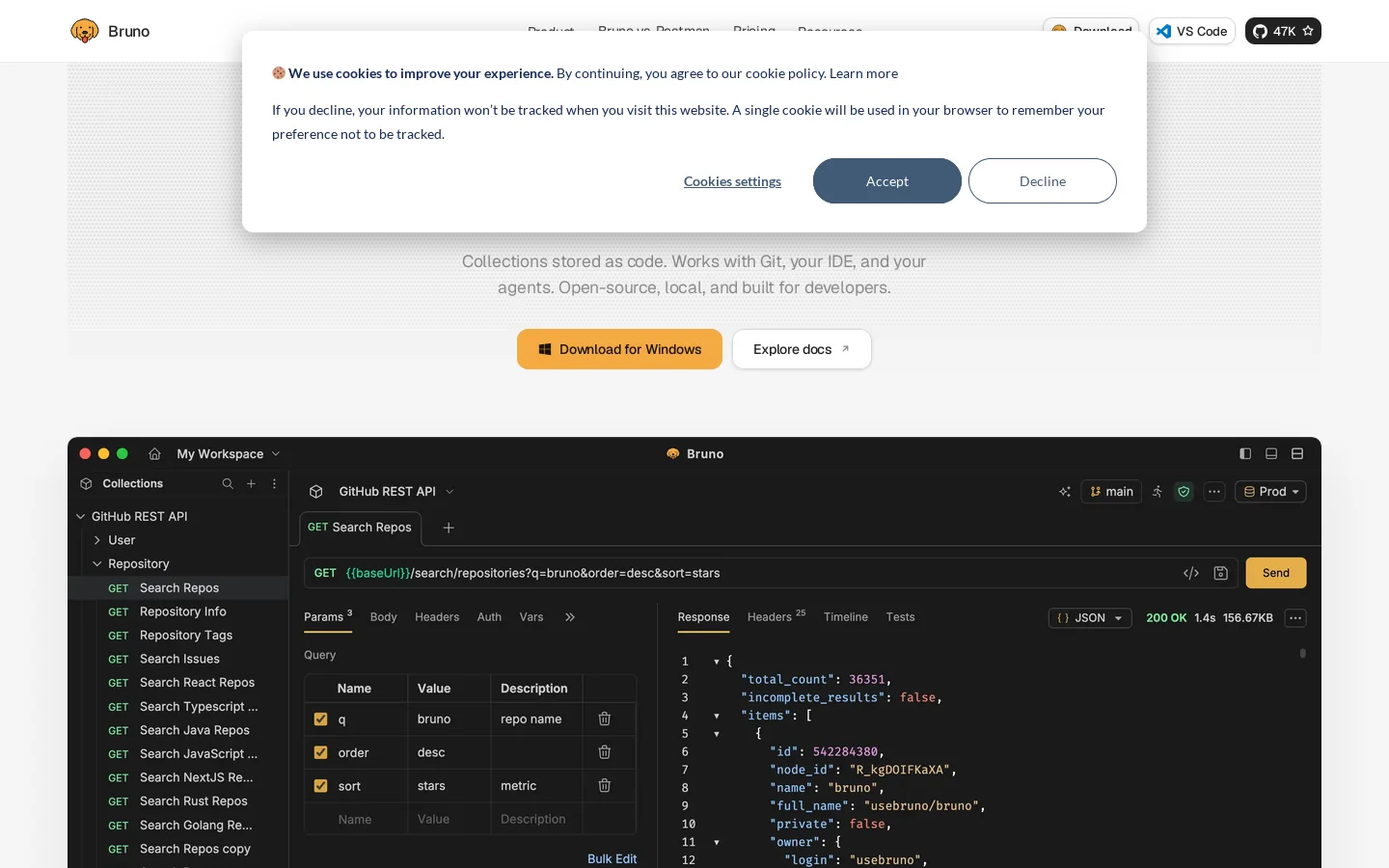Screen dimensions: 1389x868
Task: Delete the order parameter with its trash icon
Action: (605, 752)
